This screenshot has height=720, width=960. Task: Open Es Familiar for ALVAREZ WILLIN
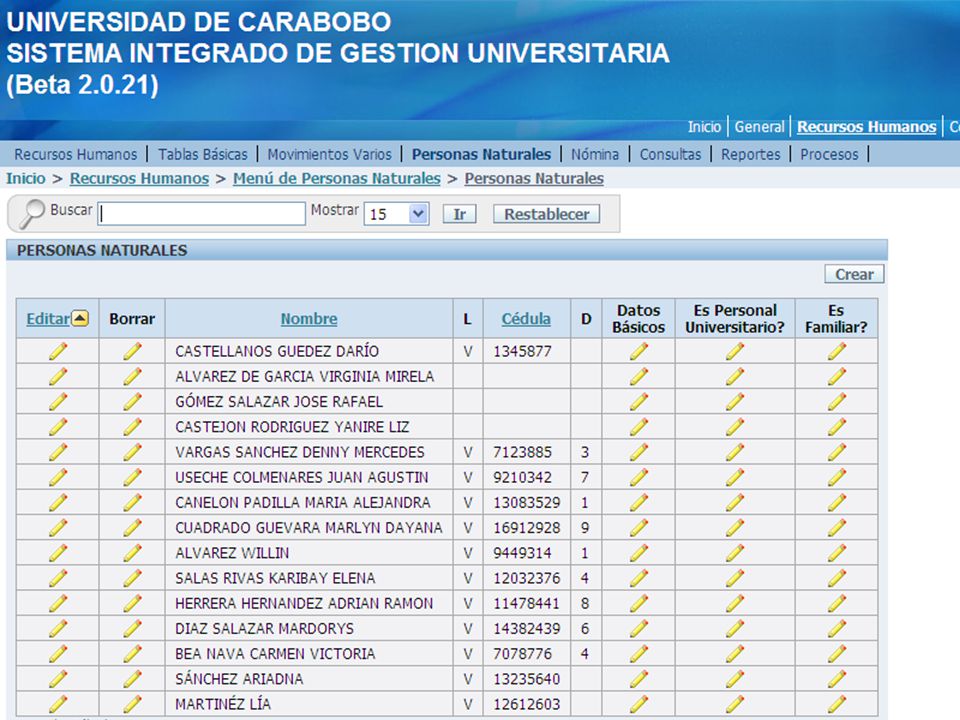[x=836, y=553]
